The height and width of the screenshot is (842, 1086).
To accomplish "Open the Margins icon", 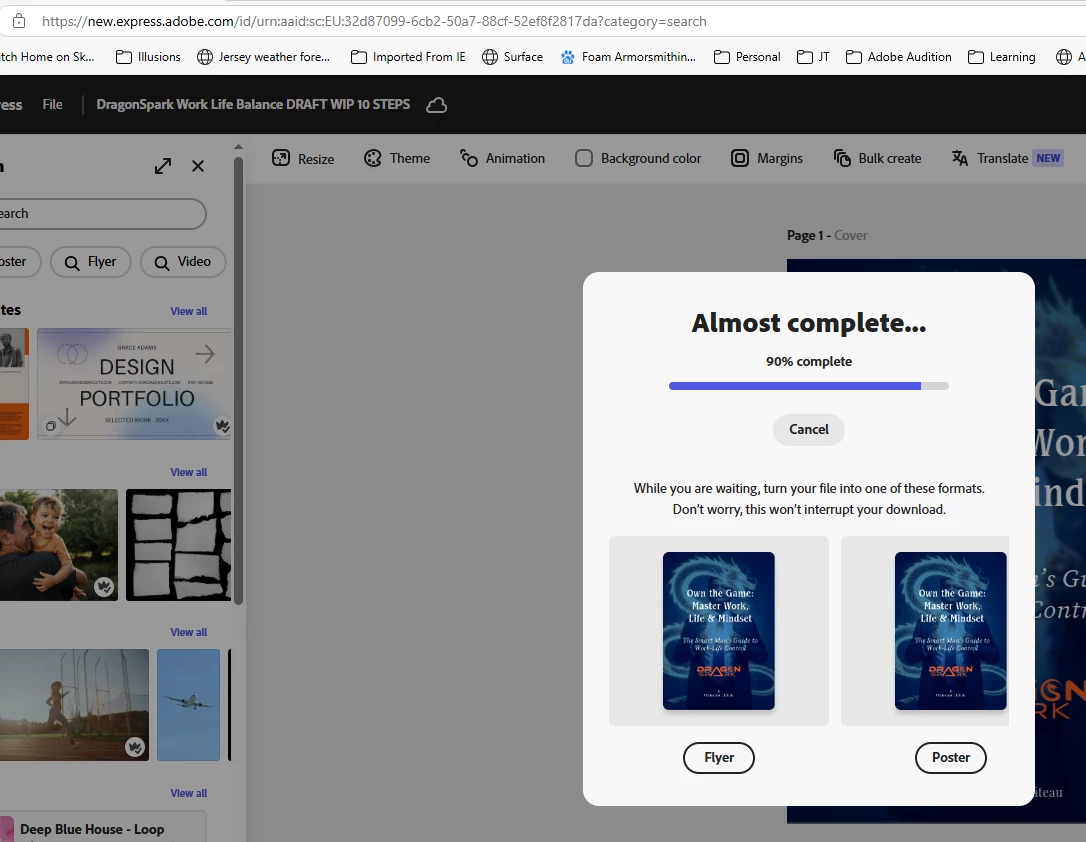I will (x=740, y=159).
